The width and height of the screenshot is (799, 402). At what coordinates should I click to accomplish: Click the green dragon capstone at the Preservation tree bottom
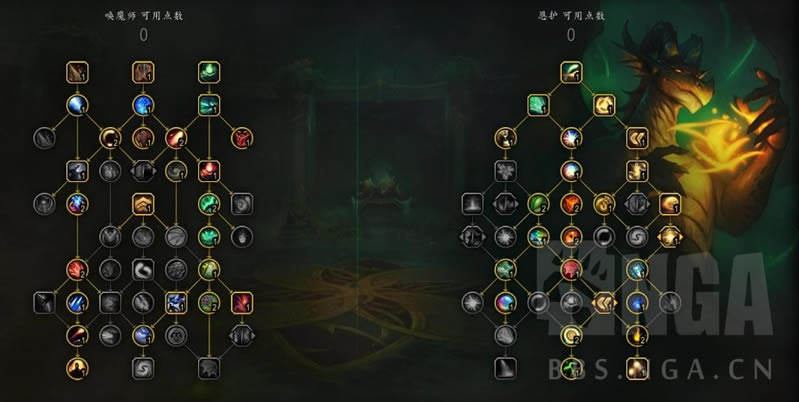[x=571, y=368]
